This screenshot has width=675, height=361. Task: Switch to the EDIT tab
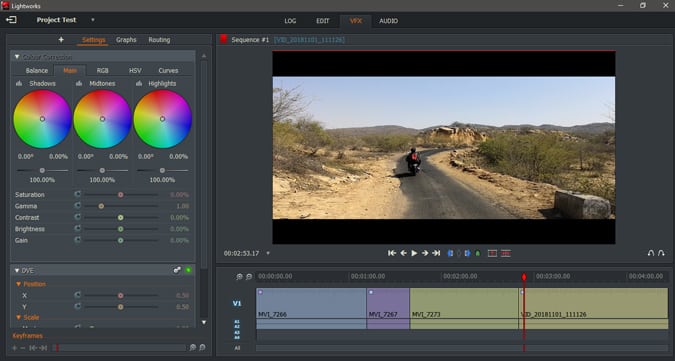(323, 21)
